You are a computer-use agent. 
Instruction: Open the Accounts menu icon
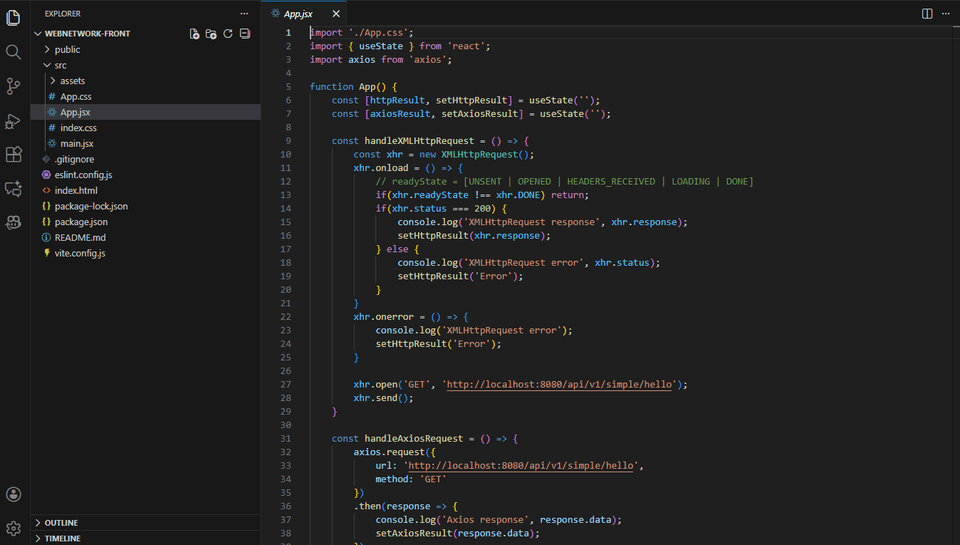14,494
